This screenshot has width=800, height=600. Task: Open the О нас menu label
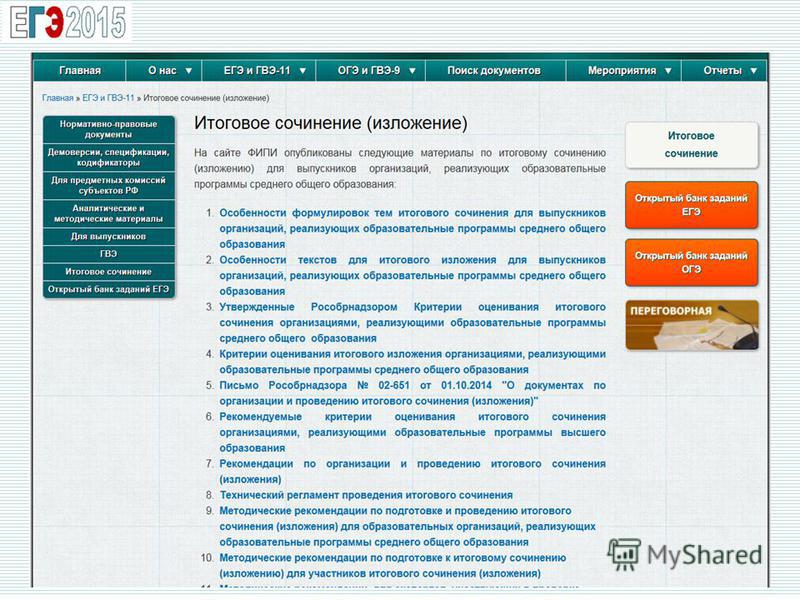click(x=162, y=70)
